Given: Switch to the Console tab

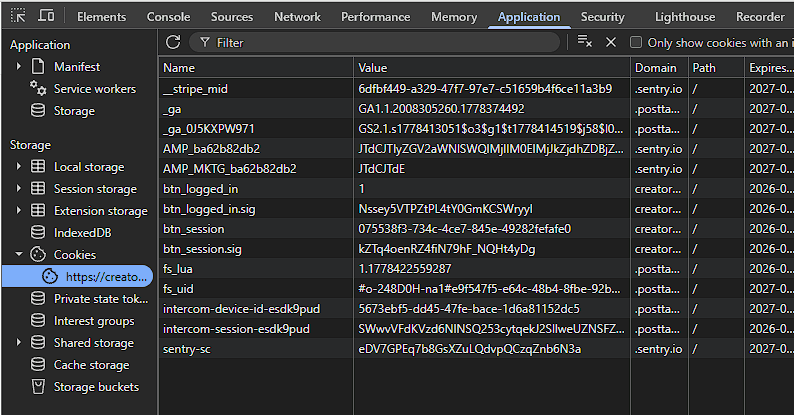Looking at the screenshot, I should 169,17.
